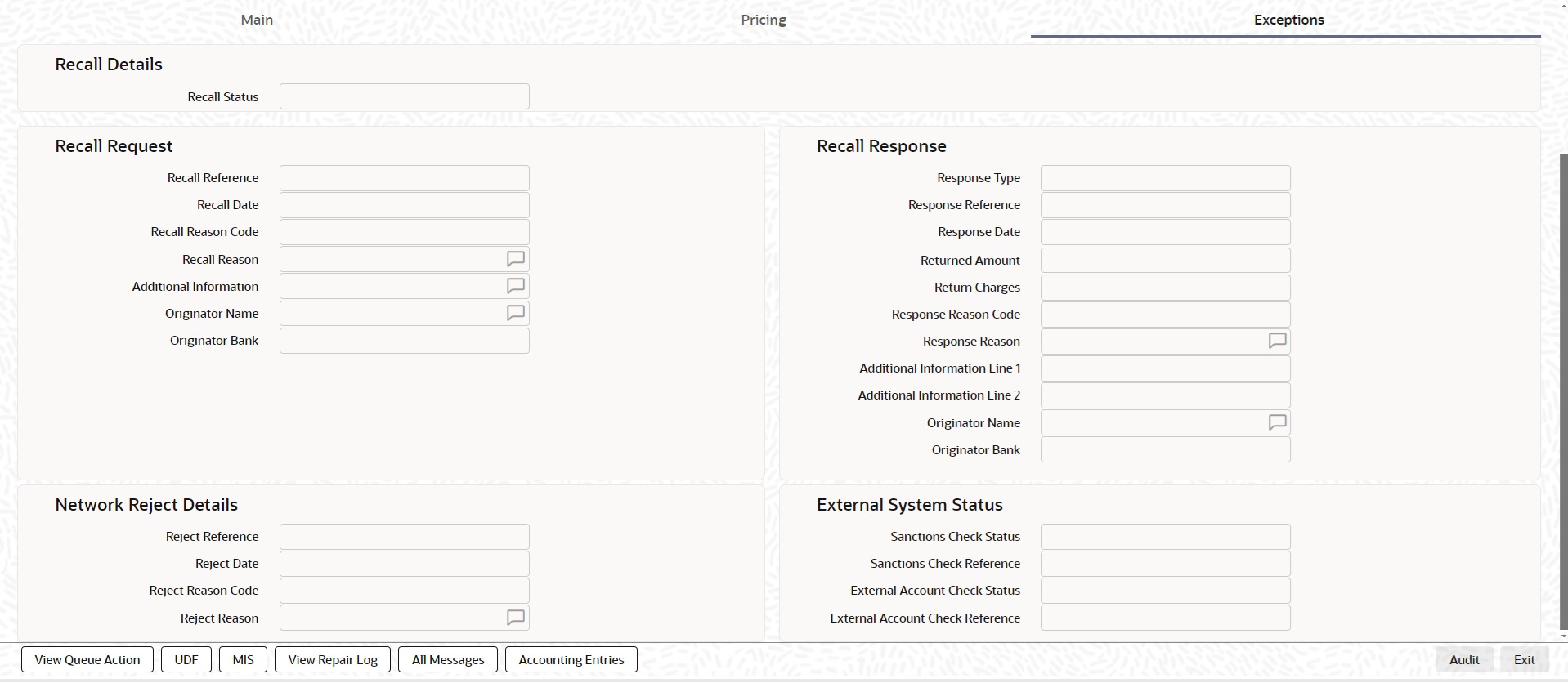Screen dimensions: 1568x683
Task: Click the Recall Details heading
Action: point(109,65)
